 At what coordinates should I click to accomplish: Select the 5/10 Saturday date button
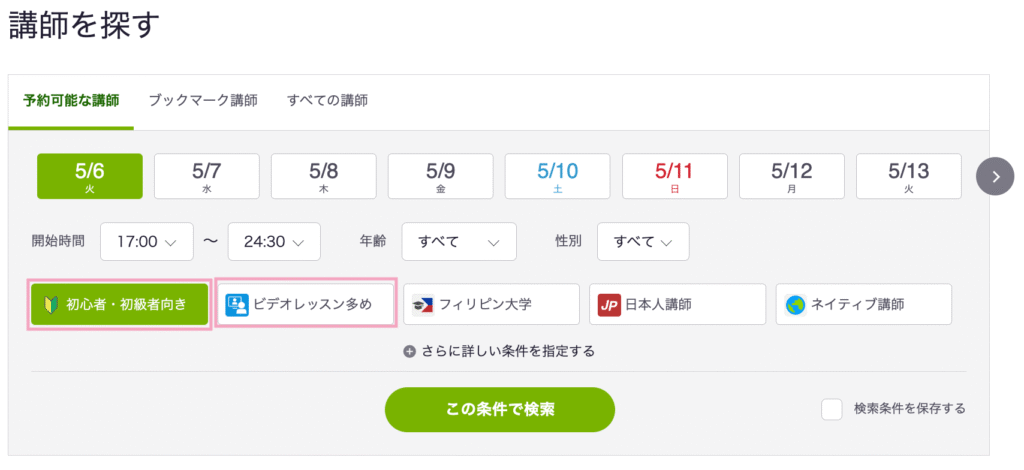coord(558,176)
